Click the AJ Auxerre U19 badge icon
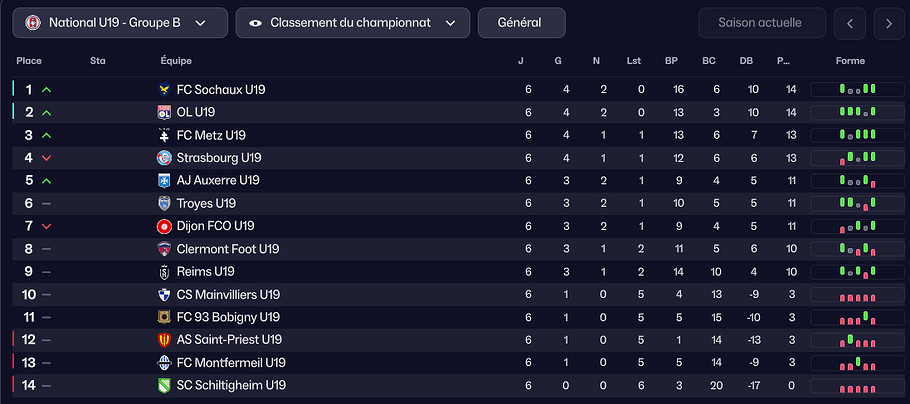Screen dimensions: 910x404 (x=165, y=181)
